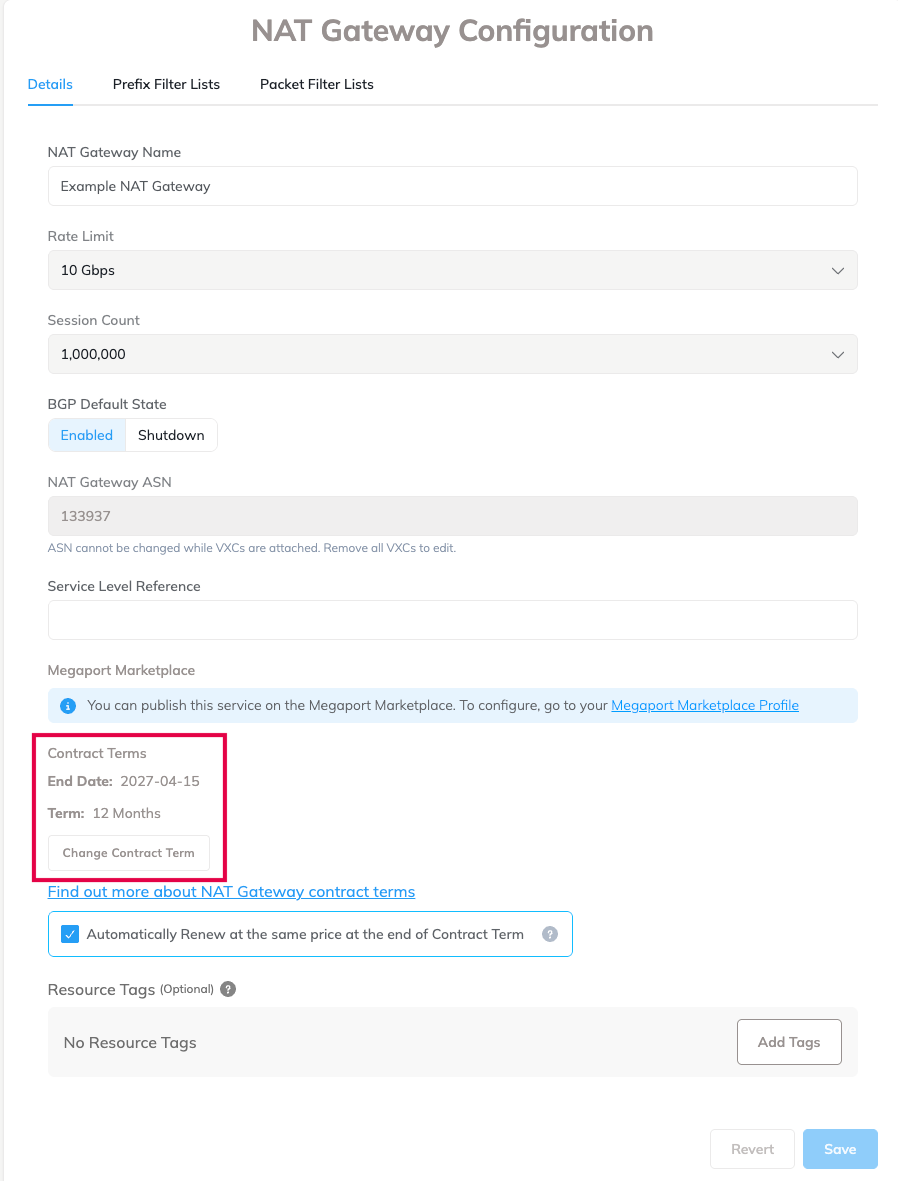Image resolution: width=898 pixels, height=1181 pixels.
Task: Switch to the Details tab
Action: [x=50, y=84]
